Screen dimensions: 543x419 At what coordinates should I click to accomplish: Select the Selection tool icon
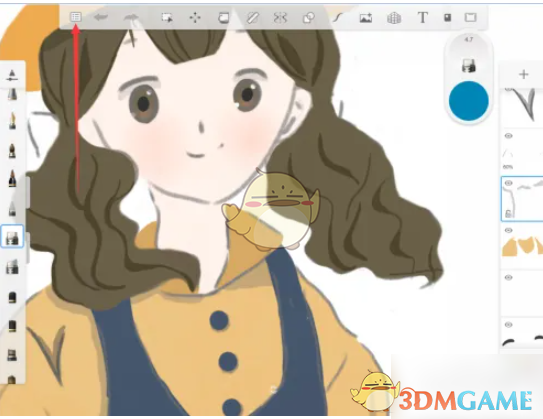(x=167, y=17)
